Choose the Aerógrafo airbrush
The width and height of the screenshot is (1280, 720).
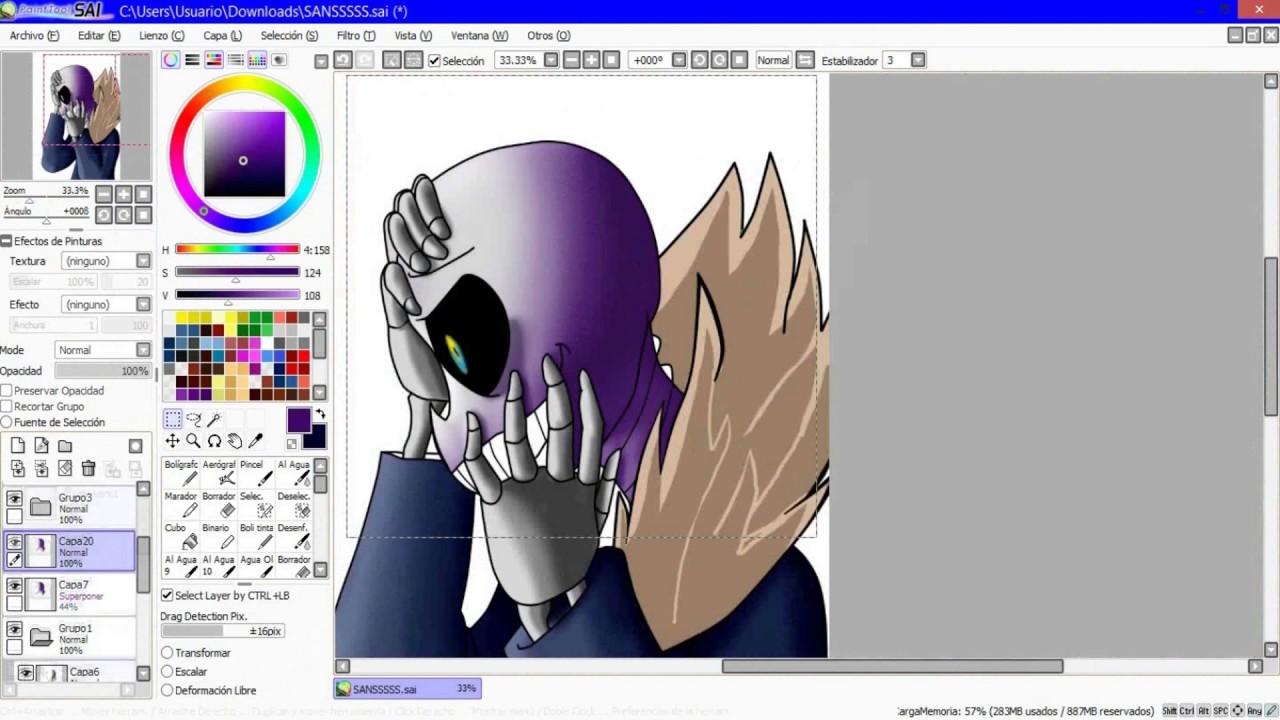(219, 473)
